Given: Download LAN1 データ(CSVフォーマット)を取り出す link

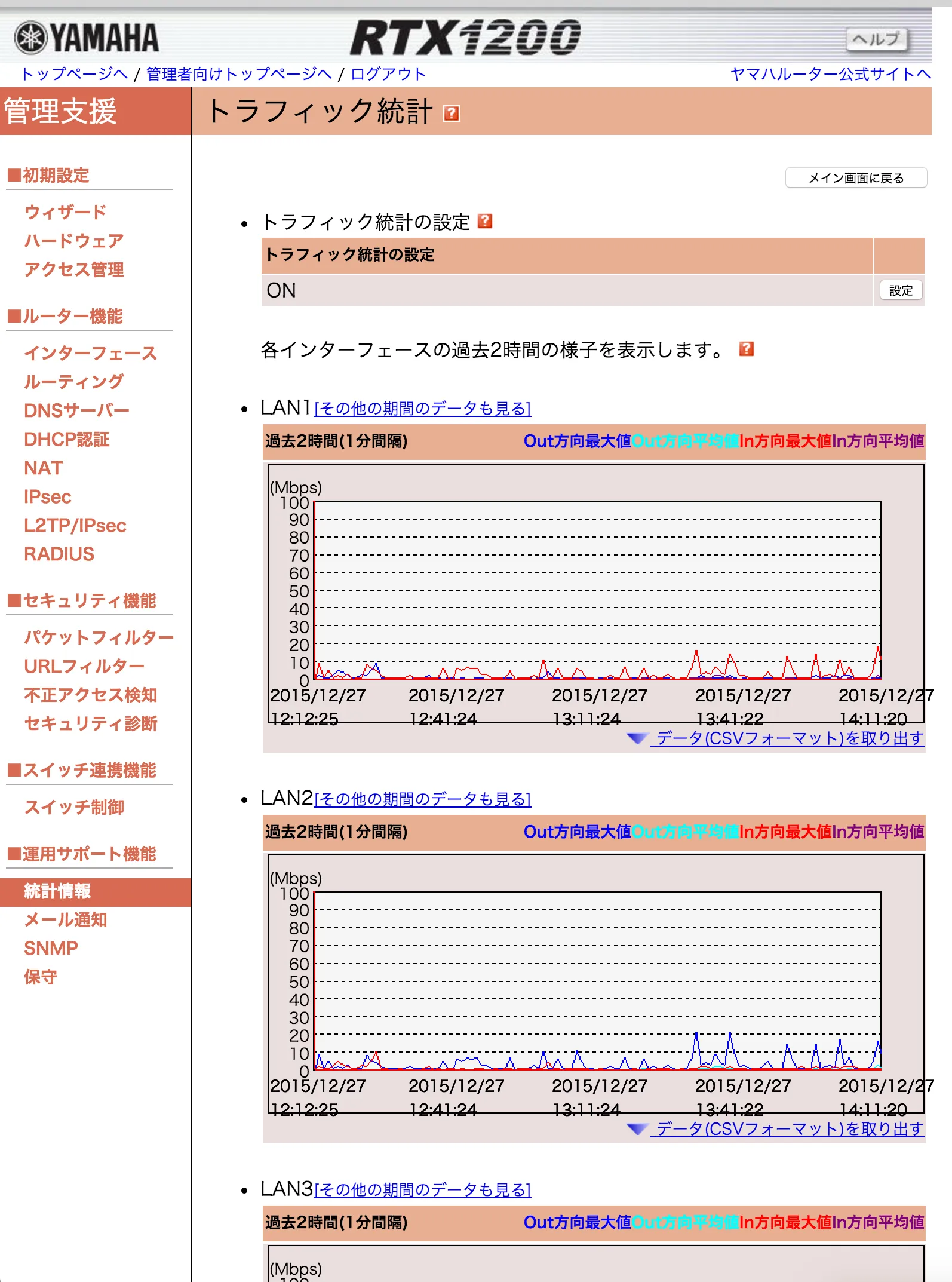Looking at the screenshot, I should point(790,738).
